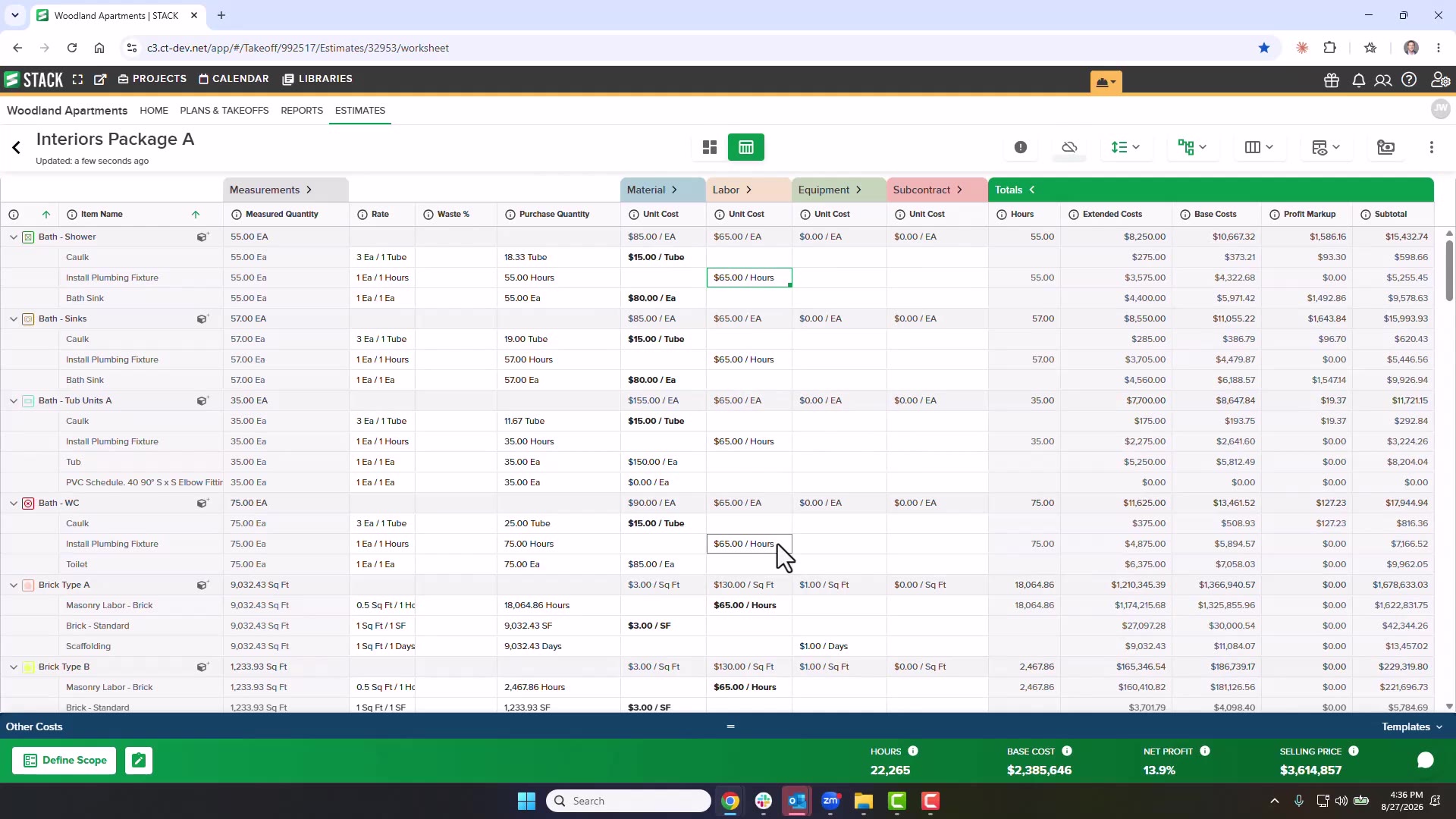Open Chrome from the Windows taskbar
The height and width of the screenshot is (819, 1456).
730,801
